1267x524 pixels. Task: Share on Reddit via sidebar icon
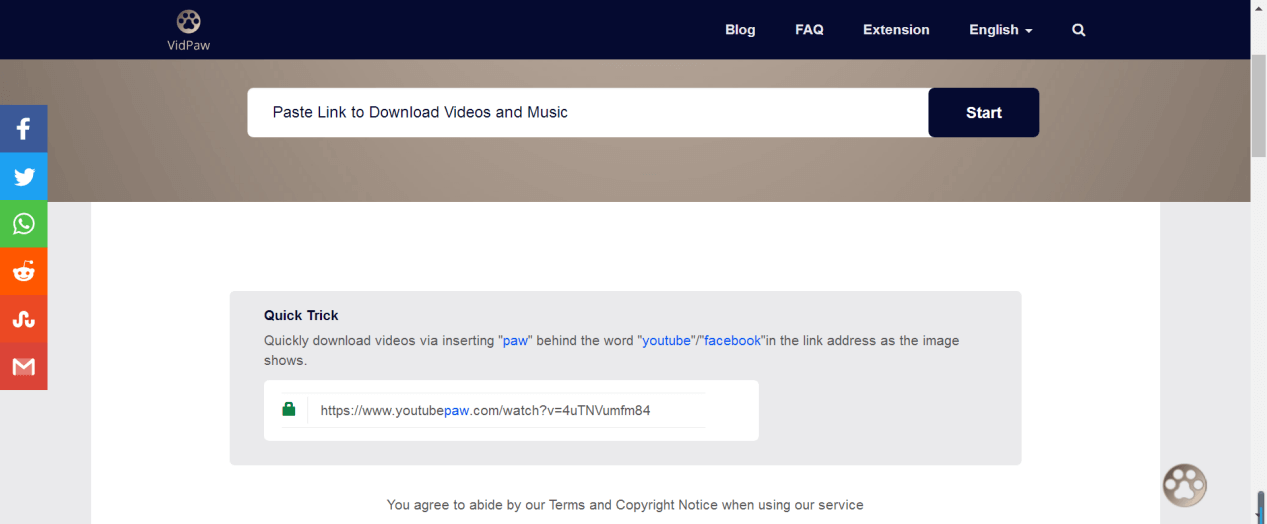coord(24,271)
